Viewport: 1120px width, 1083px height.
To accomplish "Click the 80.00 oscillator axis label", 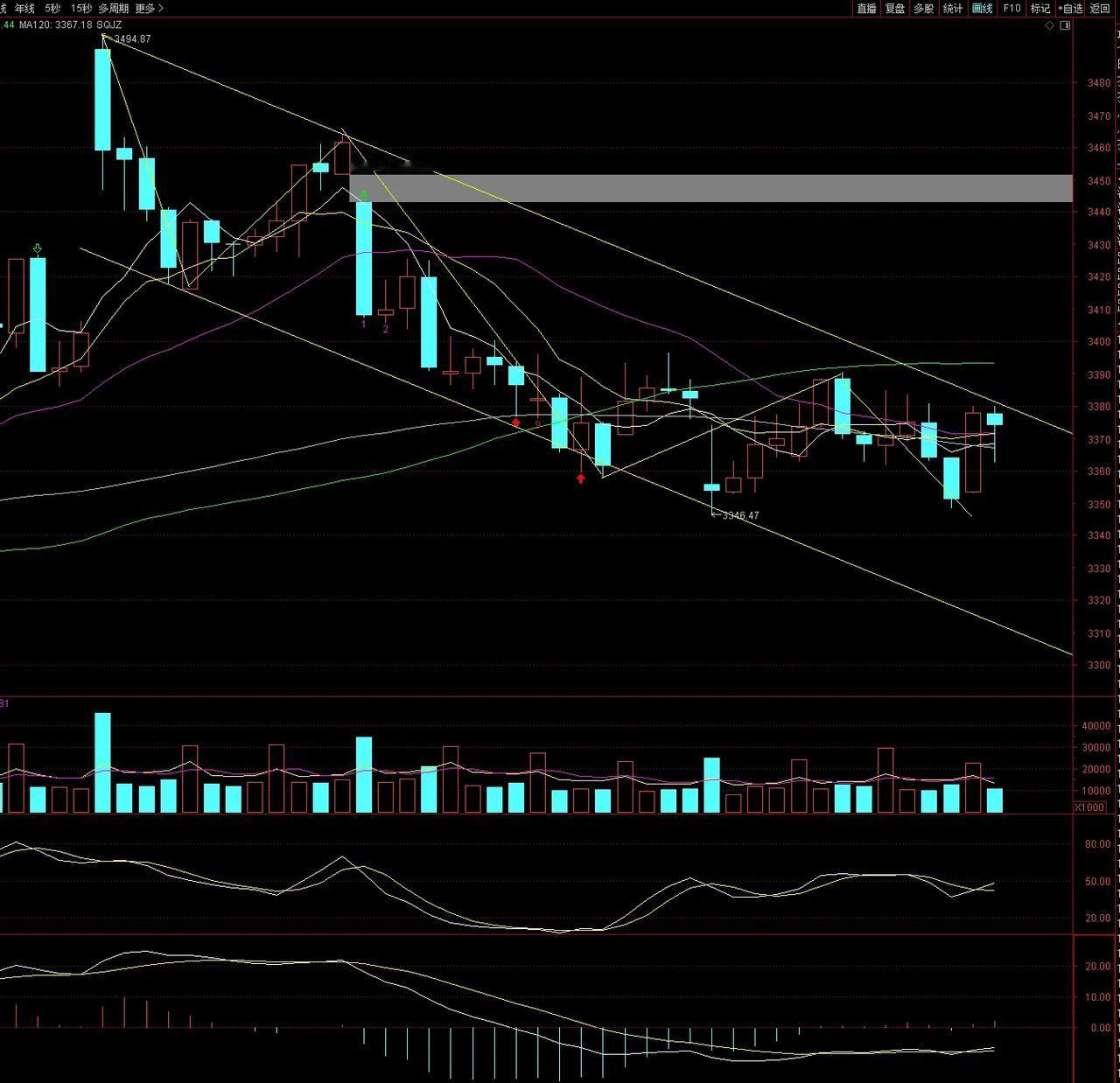I will pos(1097,845).
